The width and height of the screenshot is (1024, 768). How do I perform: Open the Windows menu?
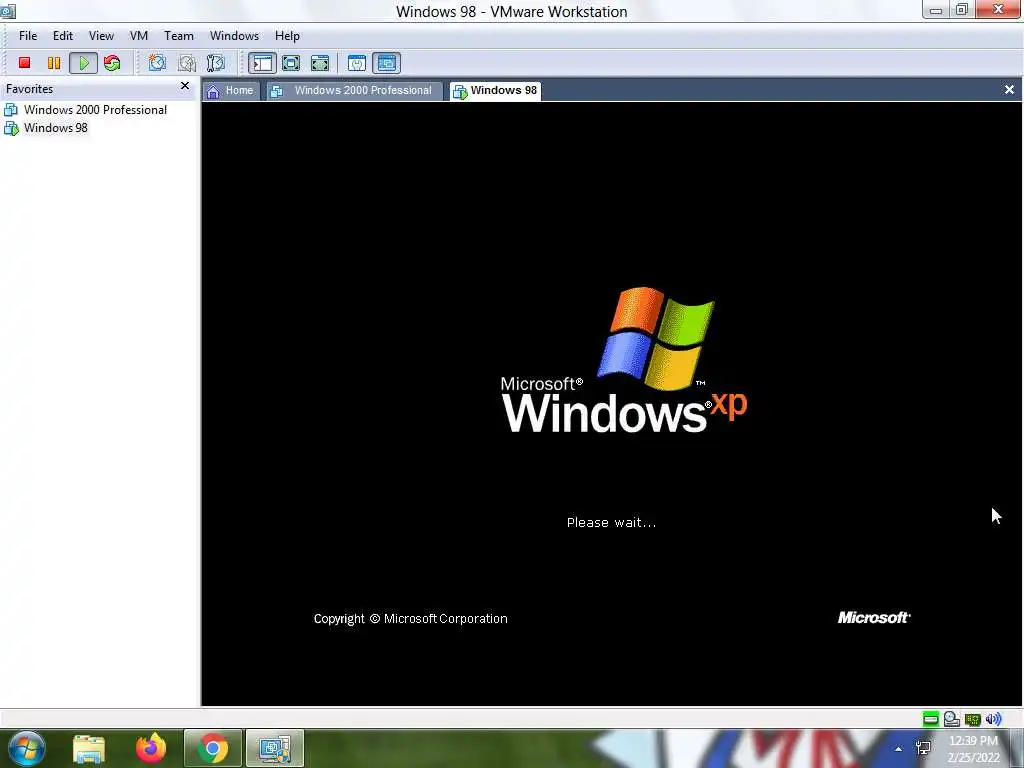[234, 36]
